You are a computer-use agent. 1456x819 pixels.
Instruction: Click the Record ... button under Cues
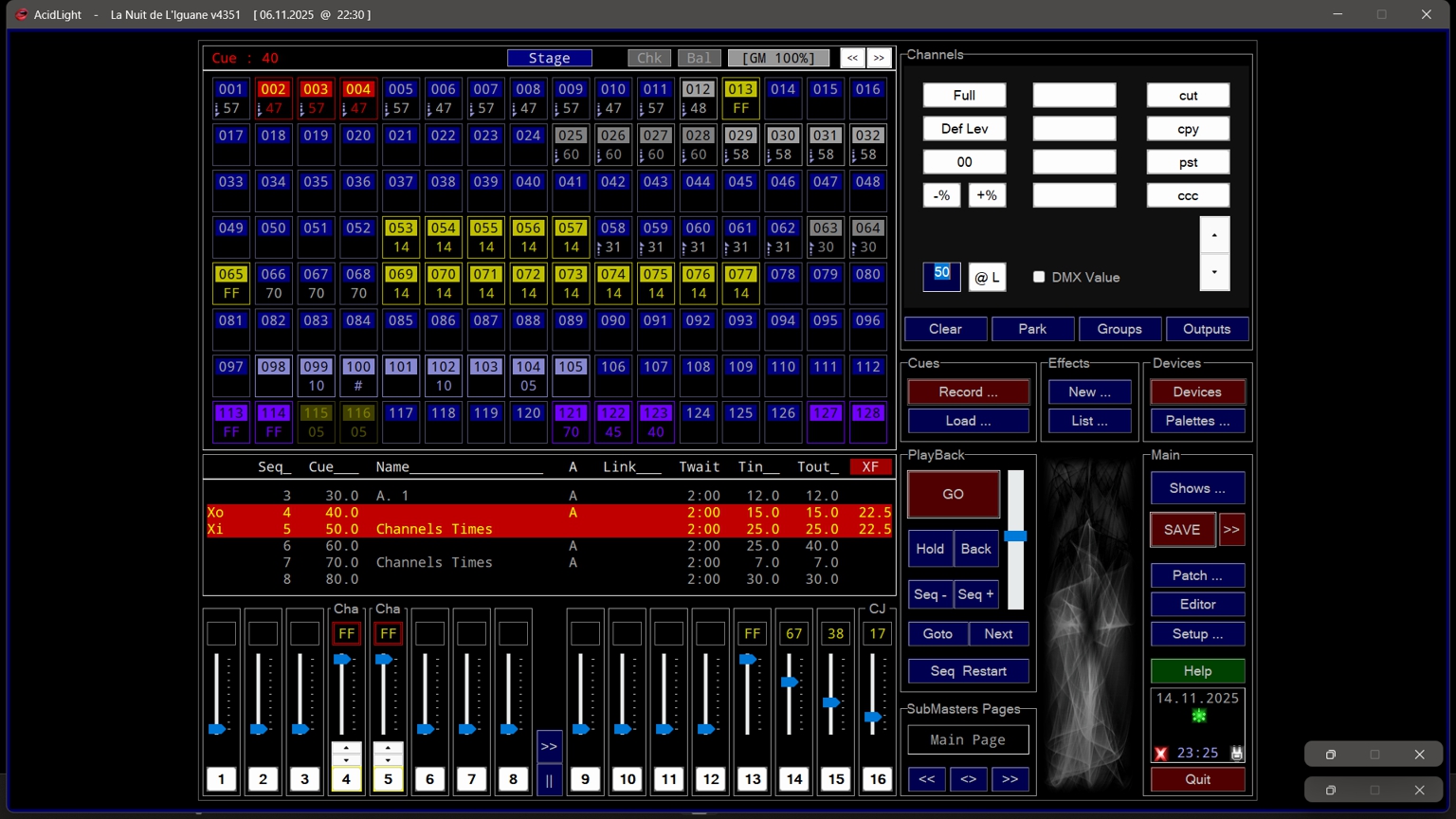[x=968, y=392]
